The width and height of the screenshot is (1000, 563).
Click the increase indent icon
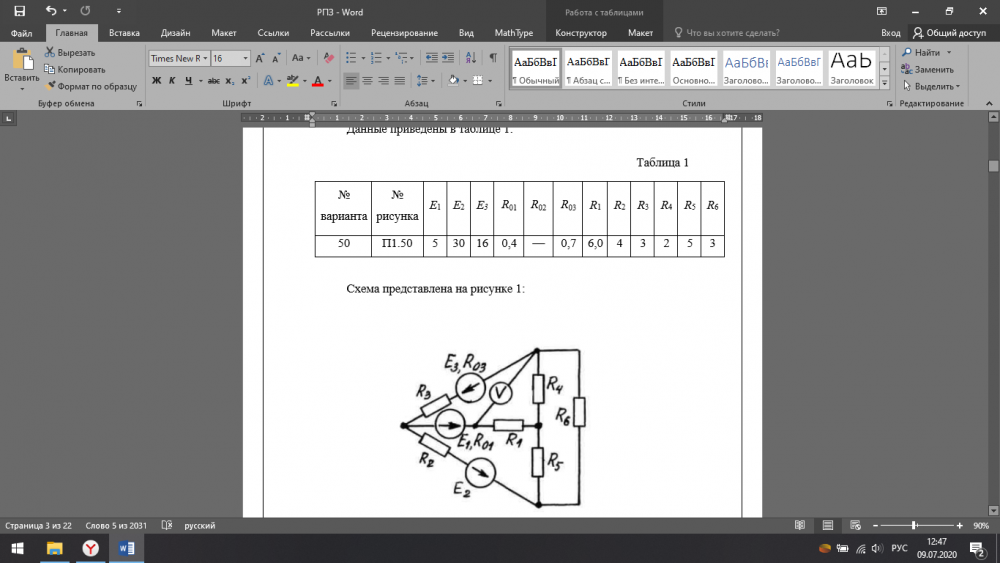coord(448,58)
